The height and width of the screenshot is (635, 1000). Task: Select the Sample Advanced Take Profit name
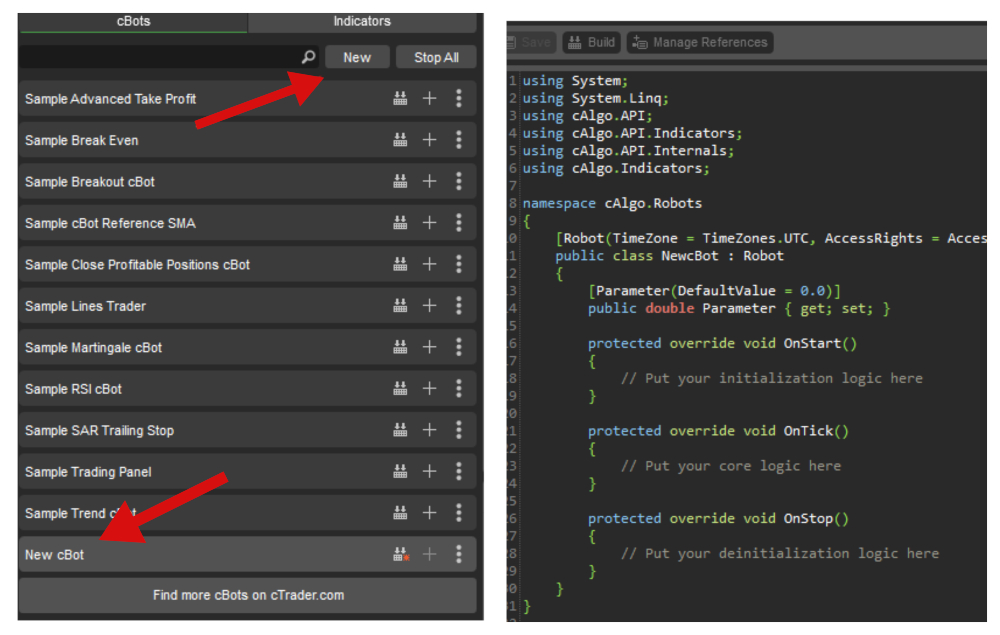point(110,99)
